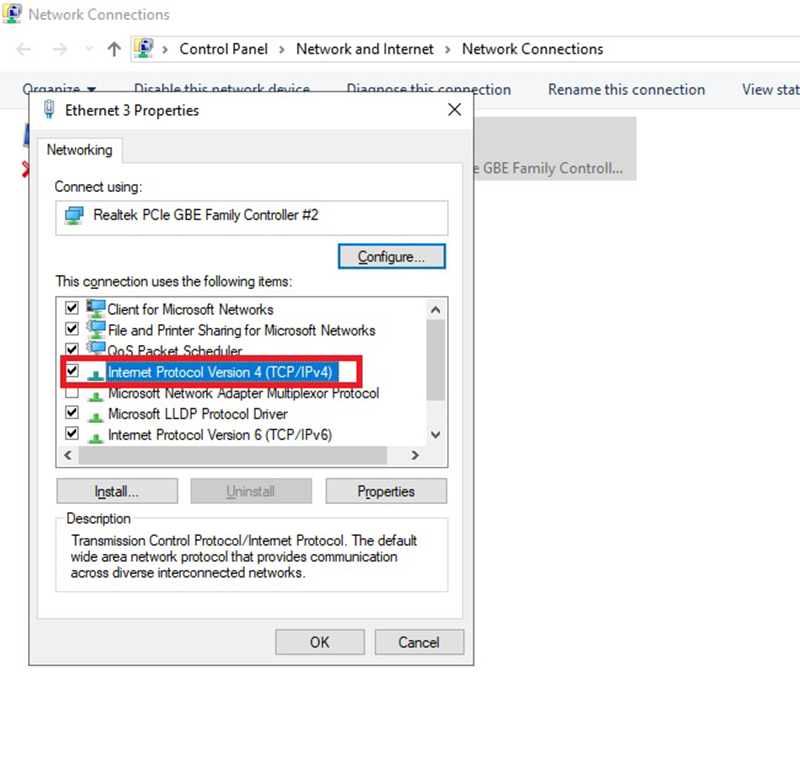Click the Realtek PCIe GBE Family Controller #2 field
800x768 pixels.
coord(252,218)
